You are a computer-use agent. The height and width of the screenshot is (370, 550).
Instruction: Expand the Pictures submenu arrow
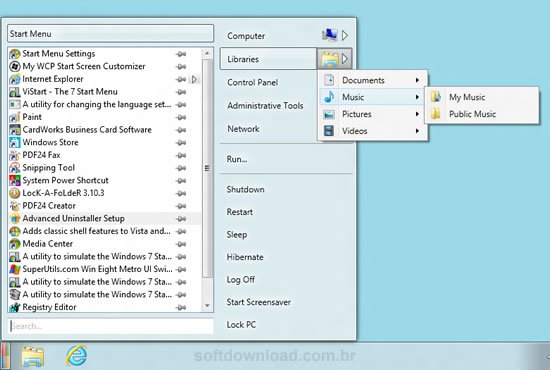tap(417, 114)
